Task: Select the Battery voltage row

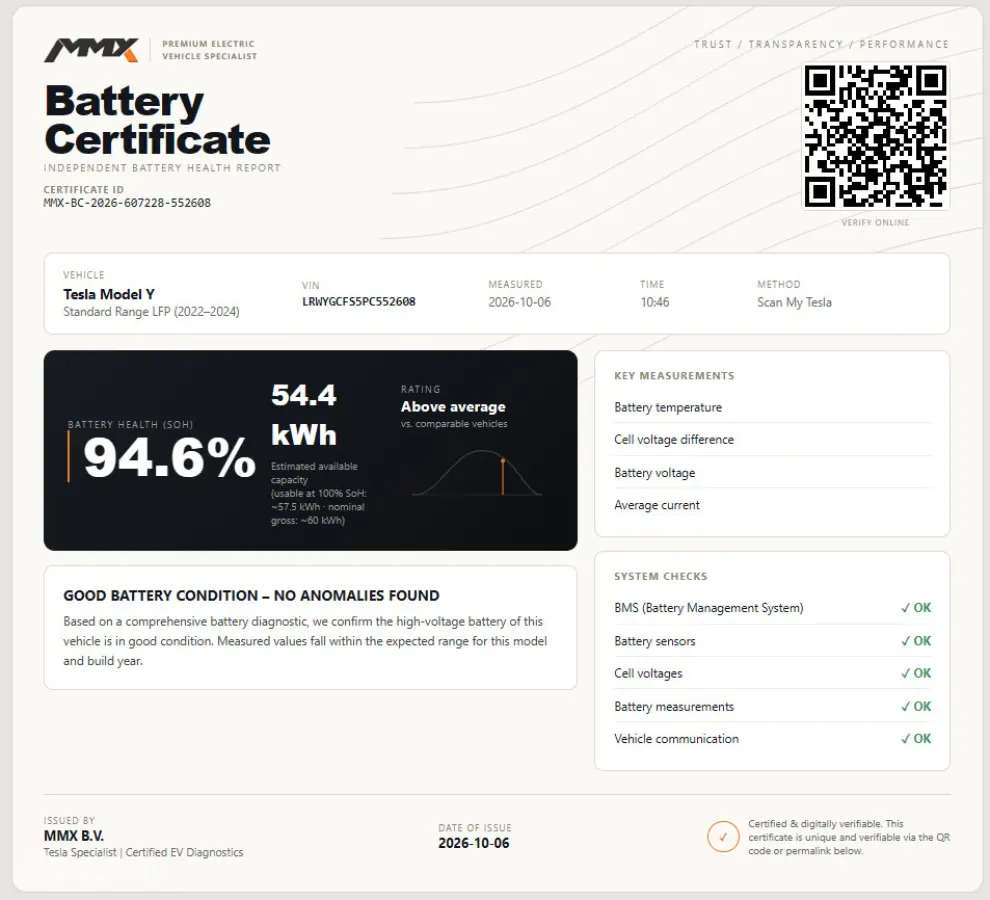Action: 772,472
